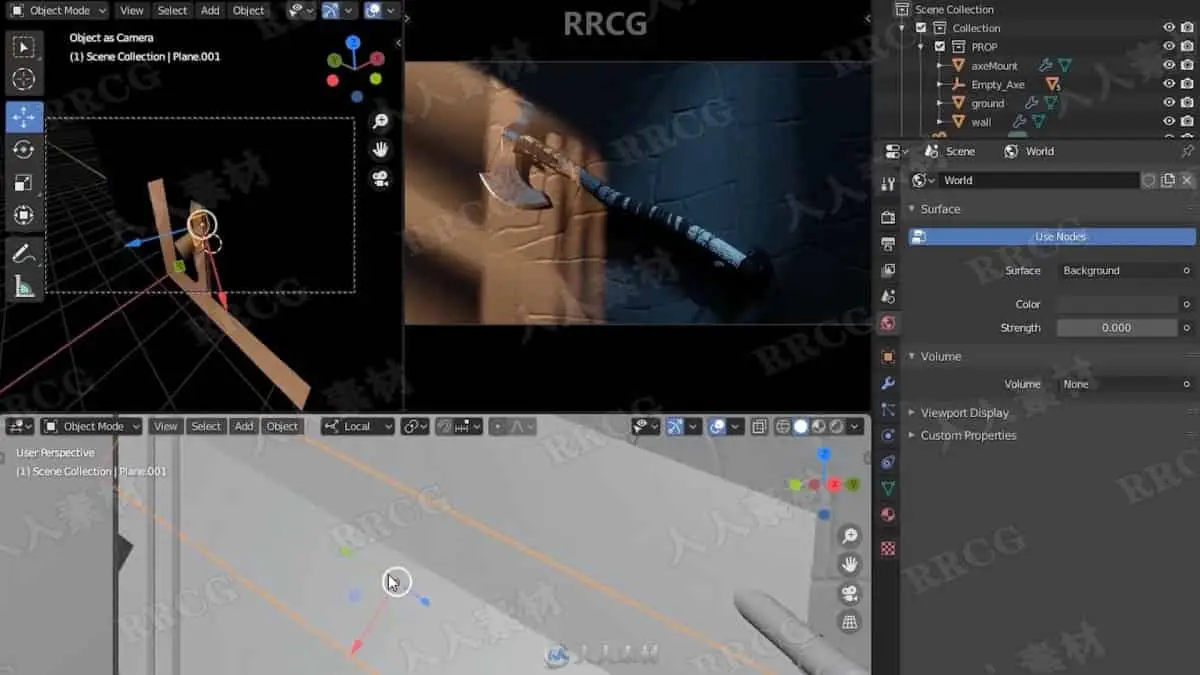Open Local transform orientation dropdown

[x=358, y=426]
